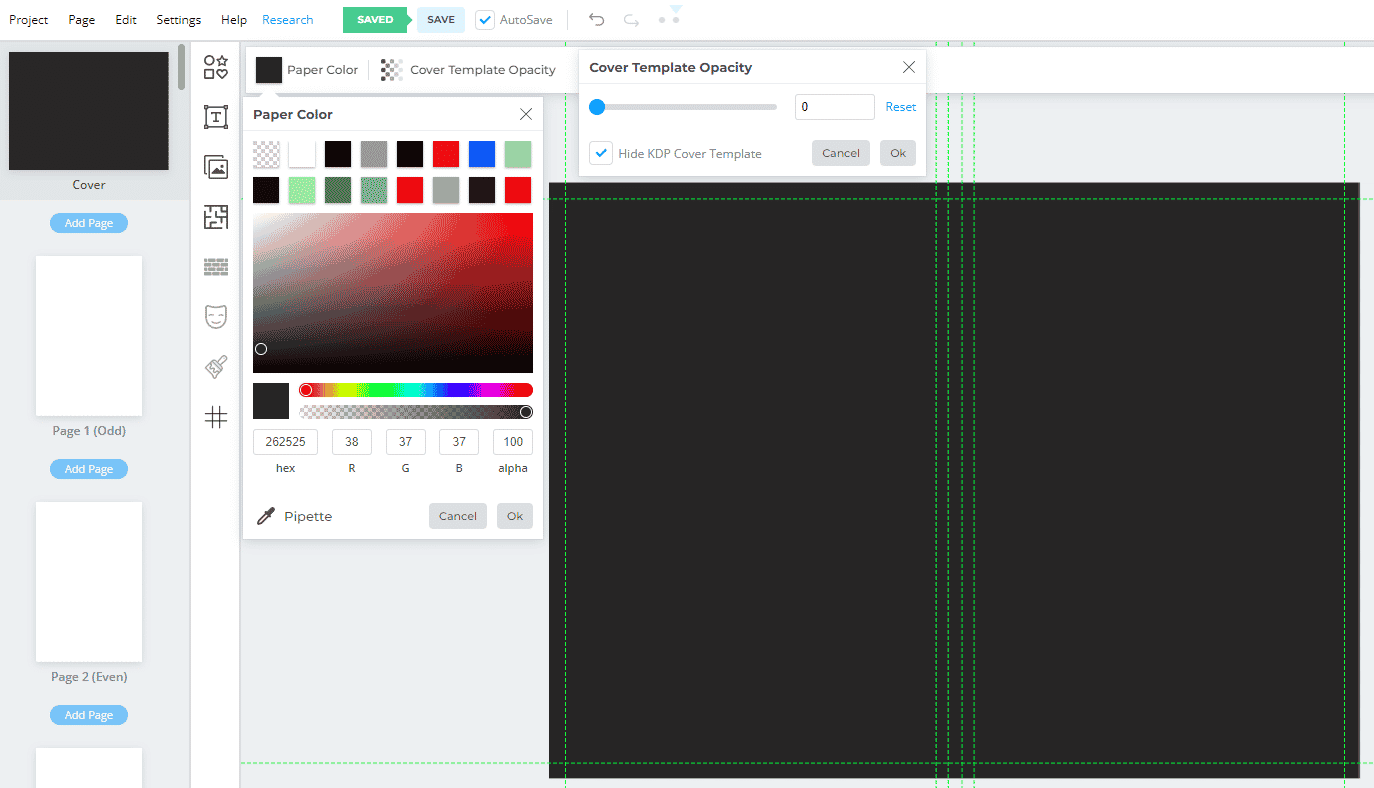Viewport: 1374px width, 788px height.
Task: Click the rainbow hue slider
Action: point(416,390)
